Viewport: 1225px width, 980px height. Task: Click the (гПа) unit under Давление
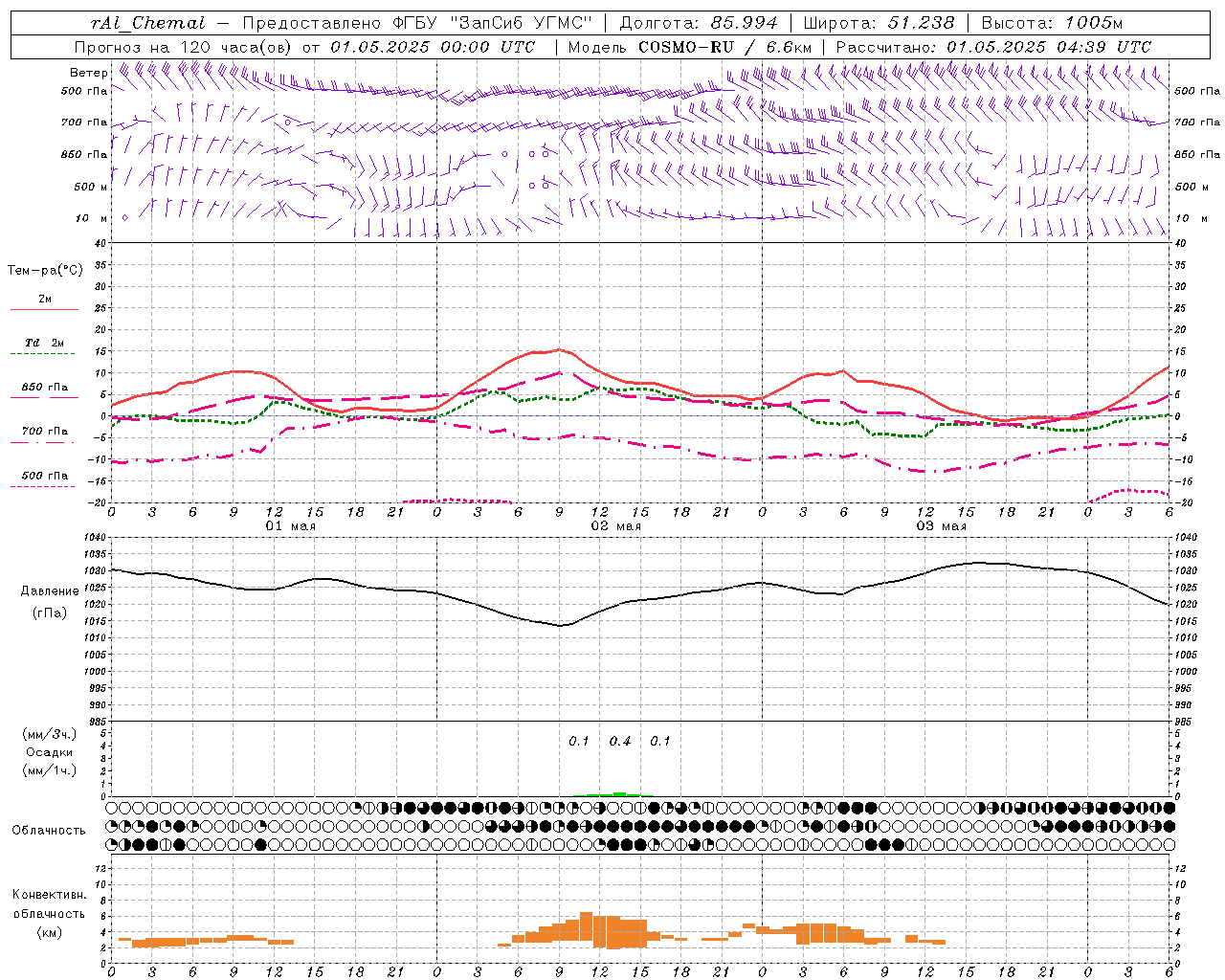(x=49, y=612)
